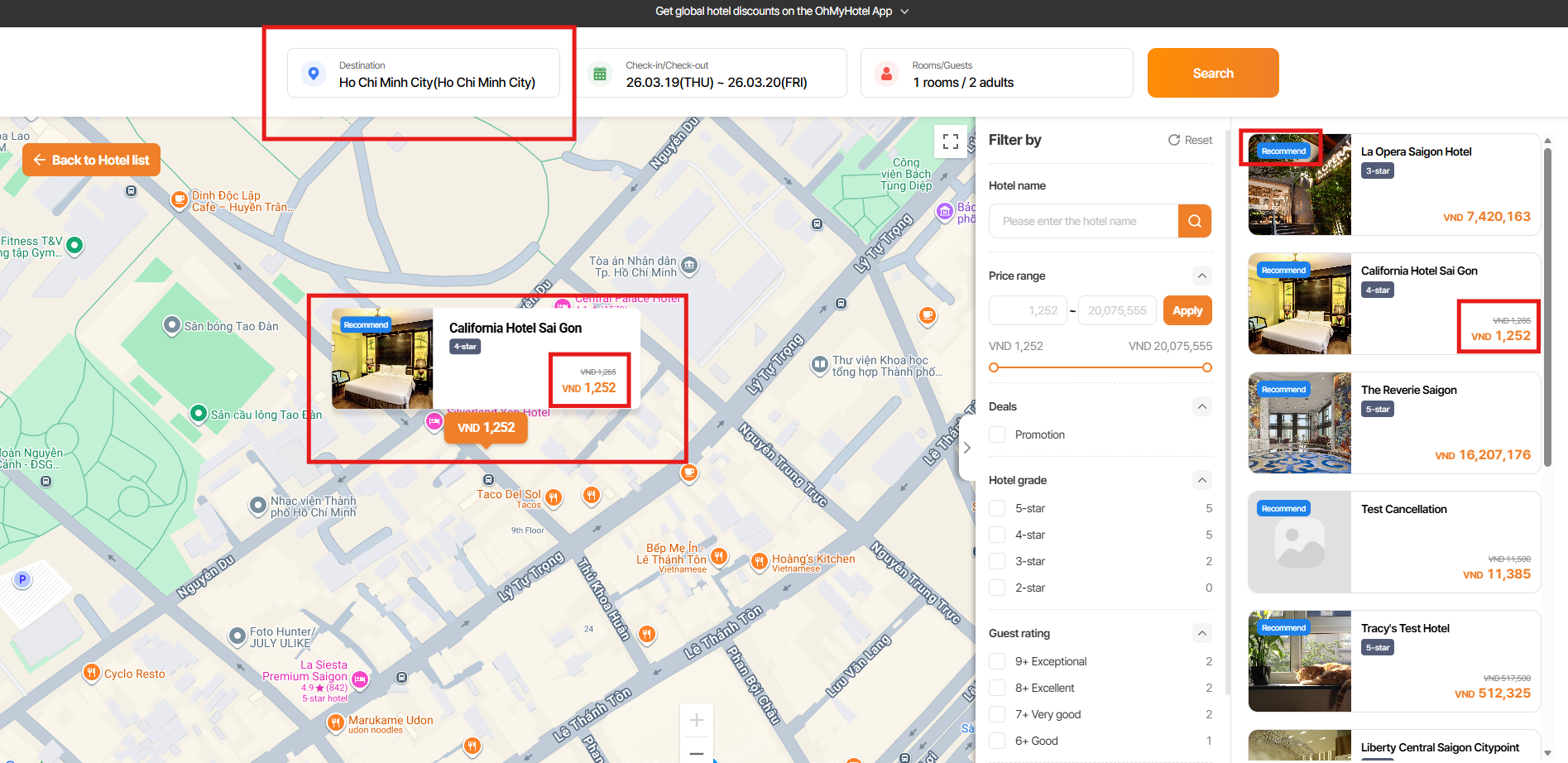The height and width of the screenshot is (763, 1568).
Task: Click the Nhạc viện Thành phố map marker
Action: click(x=258, y=506)
